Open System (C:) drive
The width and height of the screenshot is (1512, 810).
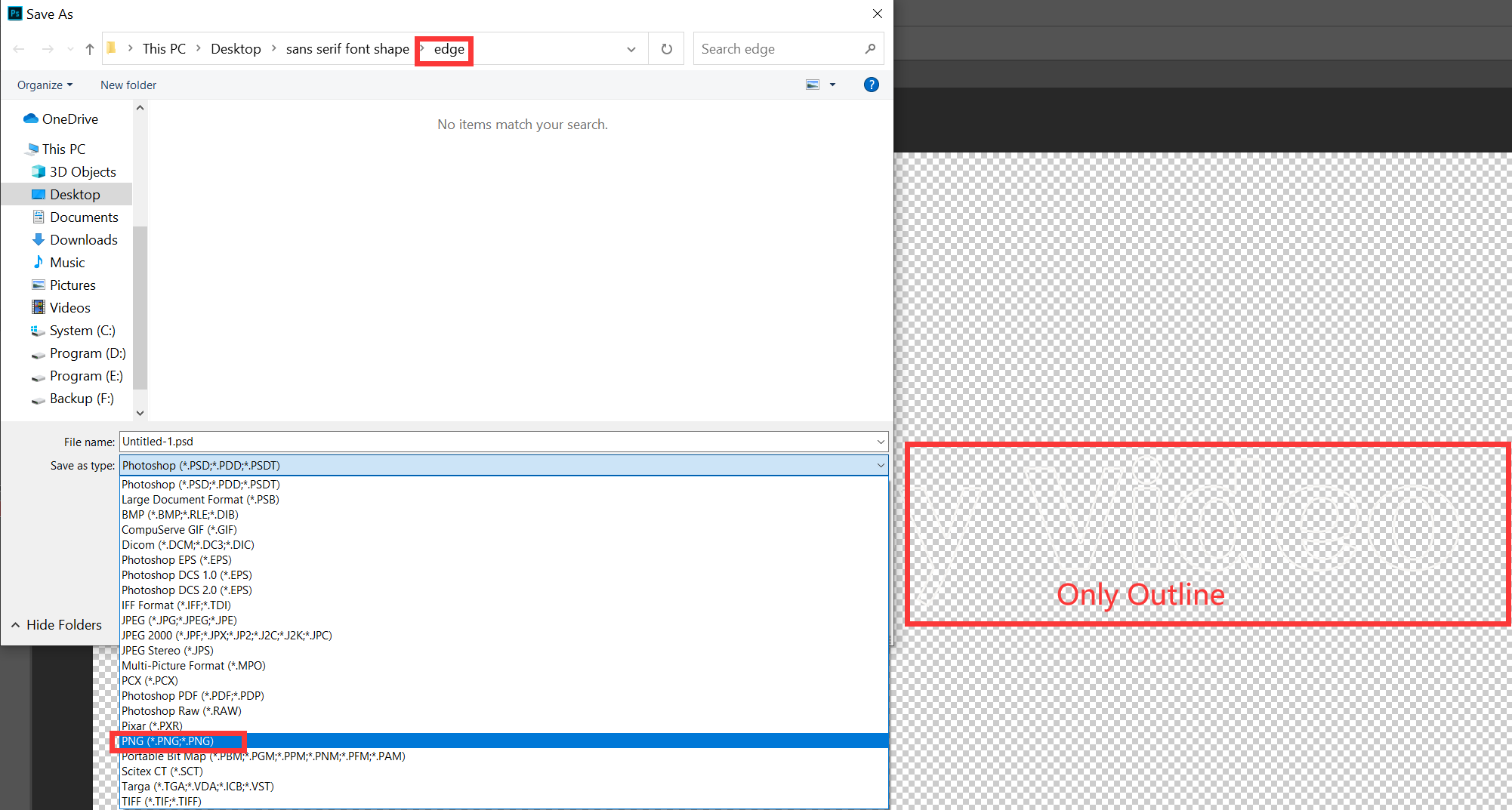coord(73,331)
